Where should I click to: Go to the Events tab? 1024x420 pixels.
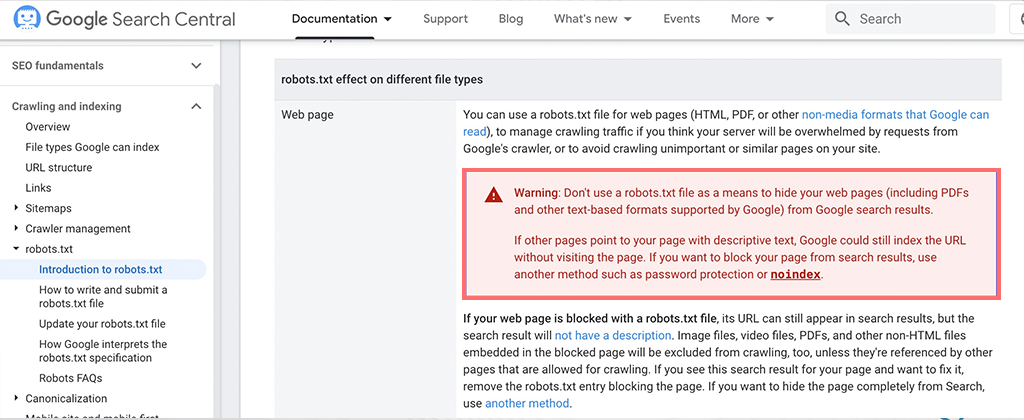681,19
